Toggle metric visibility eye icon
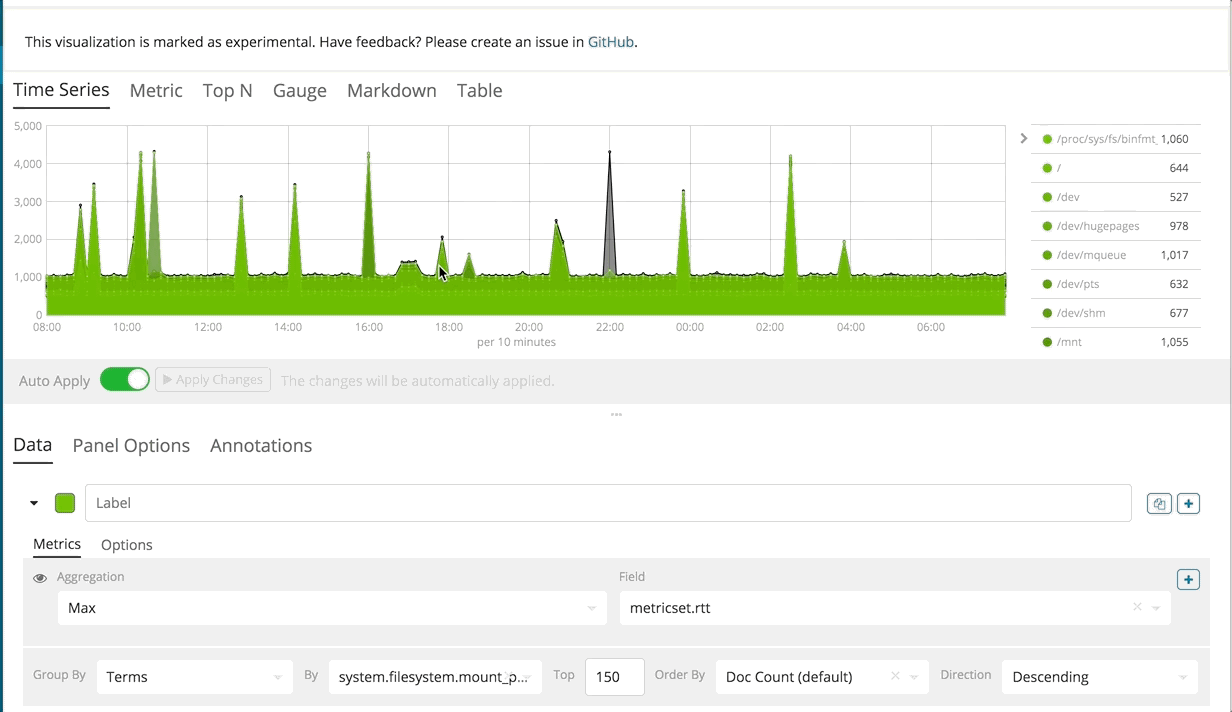The image size is (1232, 712). [x=40, y=578]
